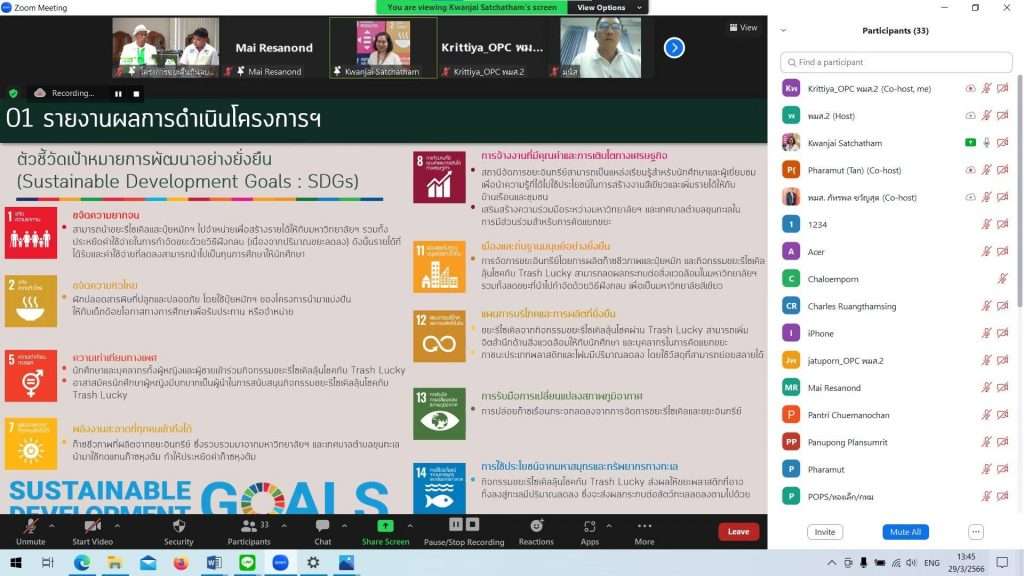1024x576 pixels.
Task: Expand audio options caret next to Unmute
Action: (x=52, y=525)
